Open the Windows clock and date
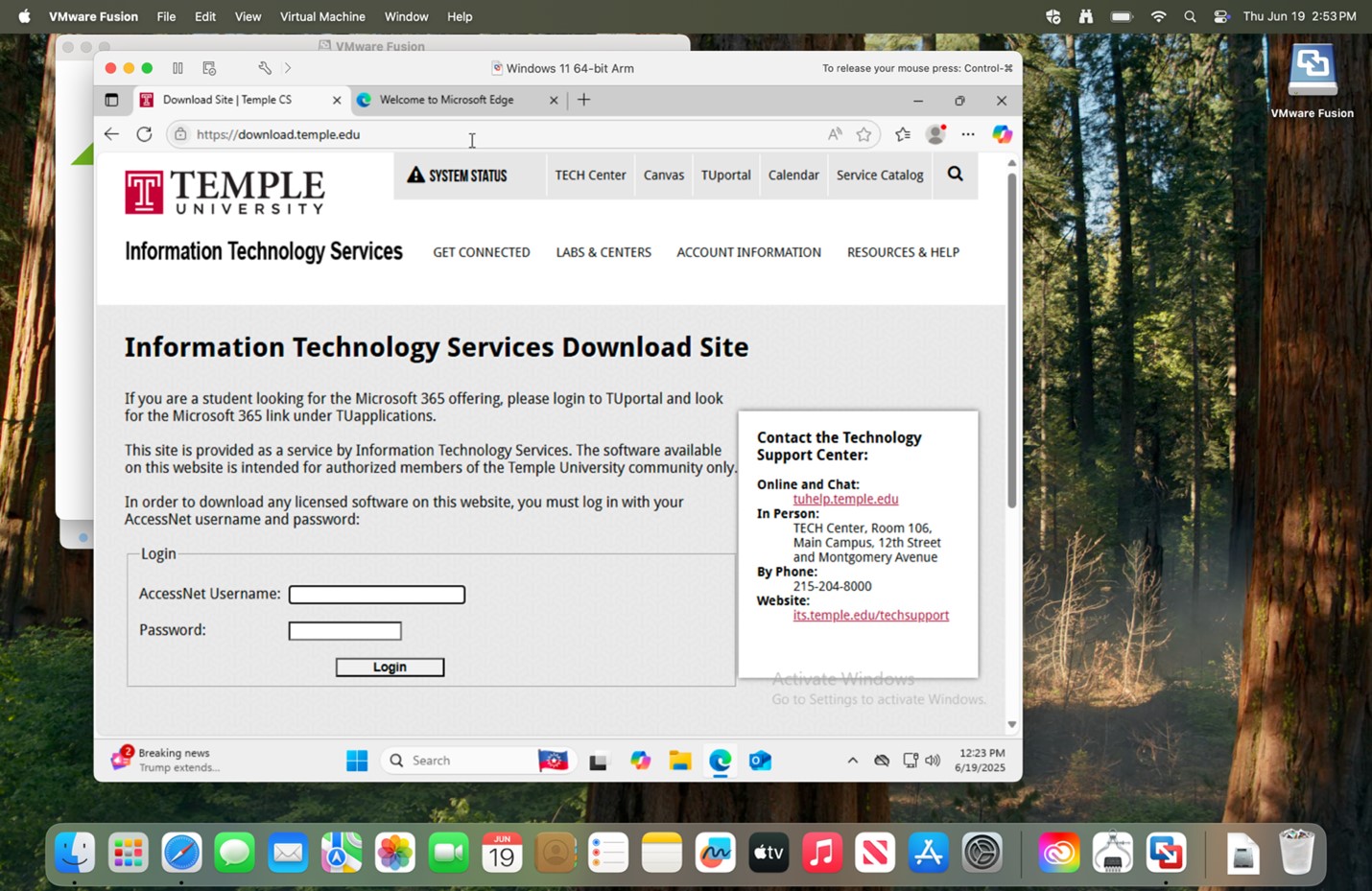This screenshot has width=1372, height=891. [x=981, y=761]
